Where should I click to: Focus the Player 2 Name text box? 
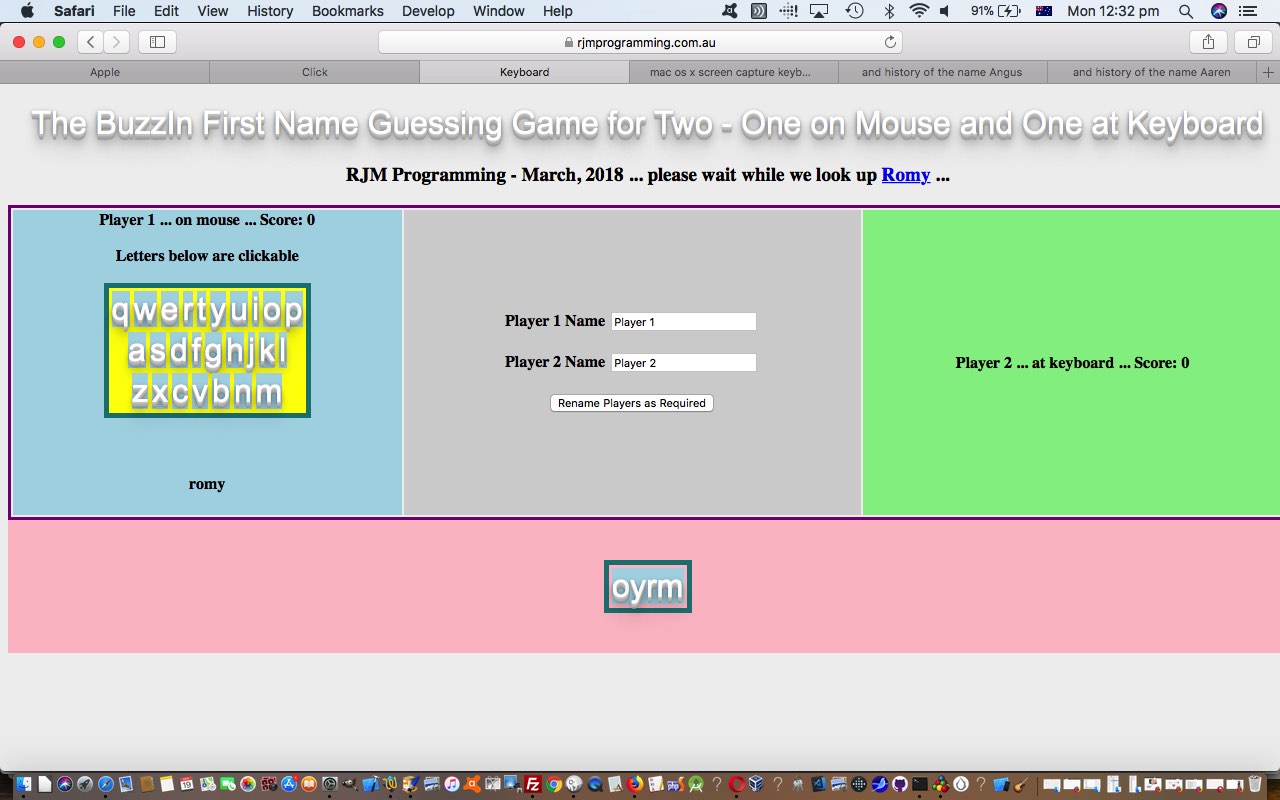(x=683, y=363)
